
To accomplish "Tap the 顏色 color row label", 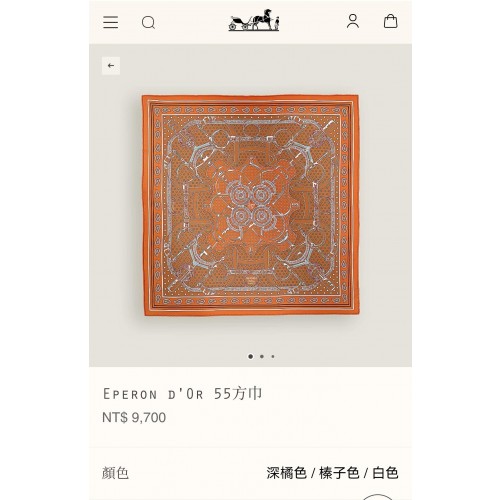I will pos(115,473).
